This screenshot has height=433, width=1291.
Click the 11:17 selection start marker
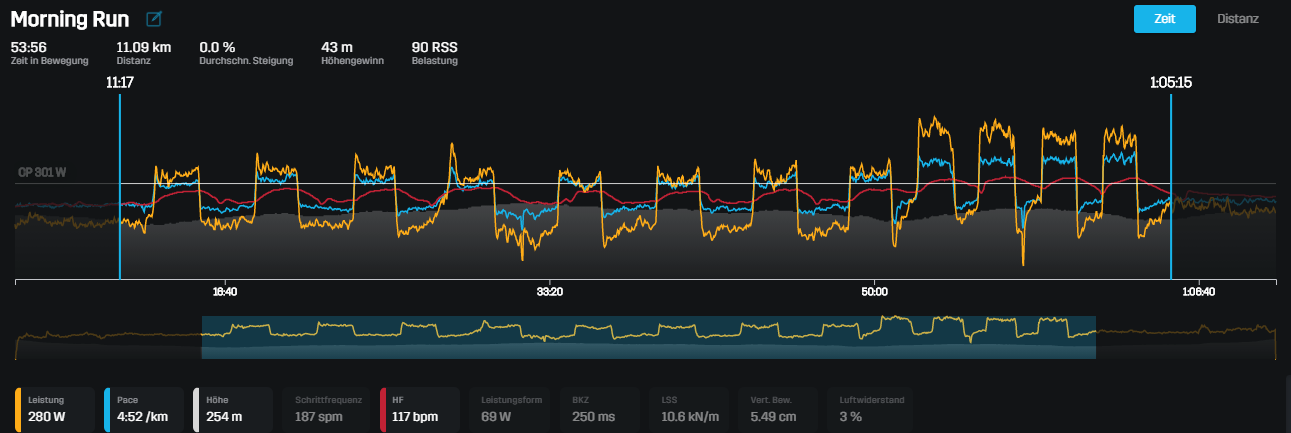click(120, 83)
